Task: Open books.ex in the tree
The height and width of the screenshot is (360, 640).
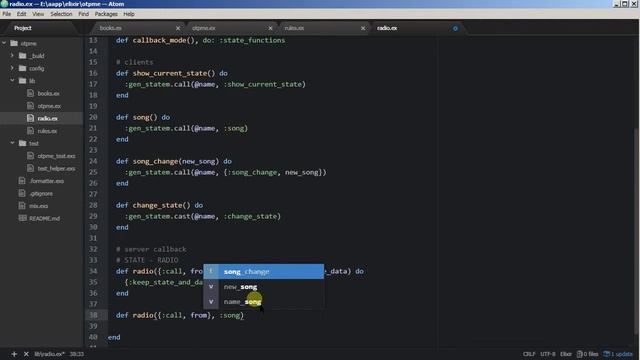Action: [x=48, y=93]
